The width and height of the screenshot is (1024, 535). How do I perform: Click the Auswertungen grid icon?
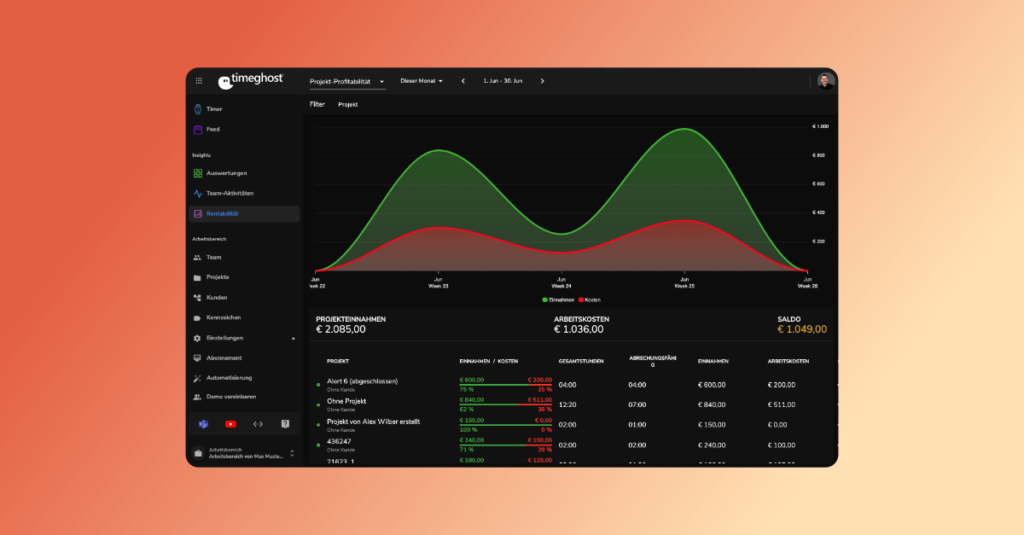[198, 173]
